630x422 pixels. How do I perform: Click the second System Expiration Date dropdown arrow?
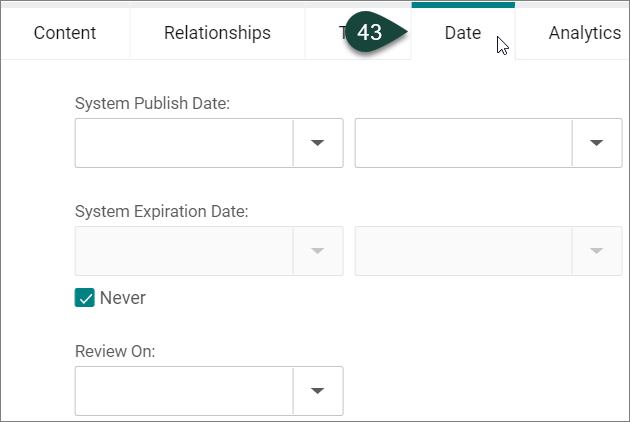[x=596, y=251]
